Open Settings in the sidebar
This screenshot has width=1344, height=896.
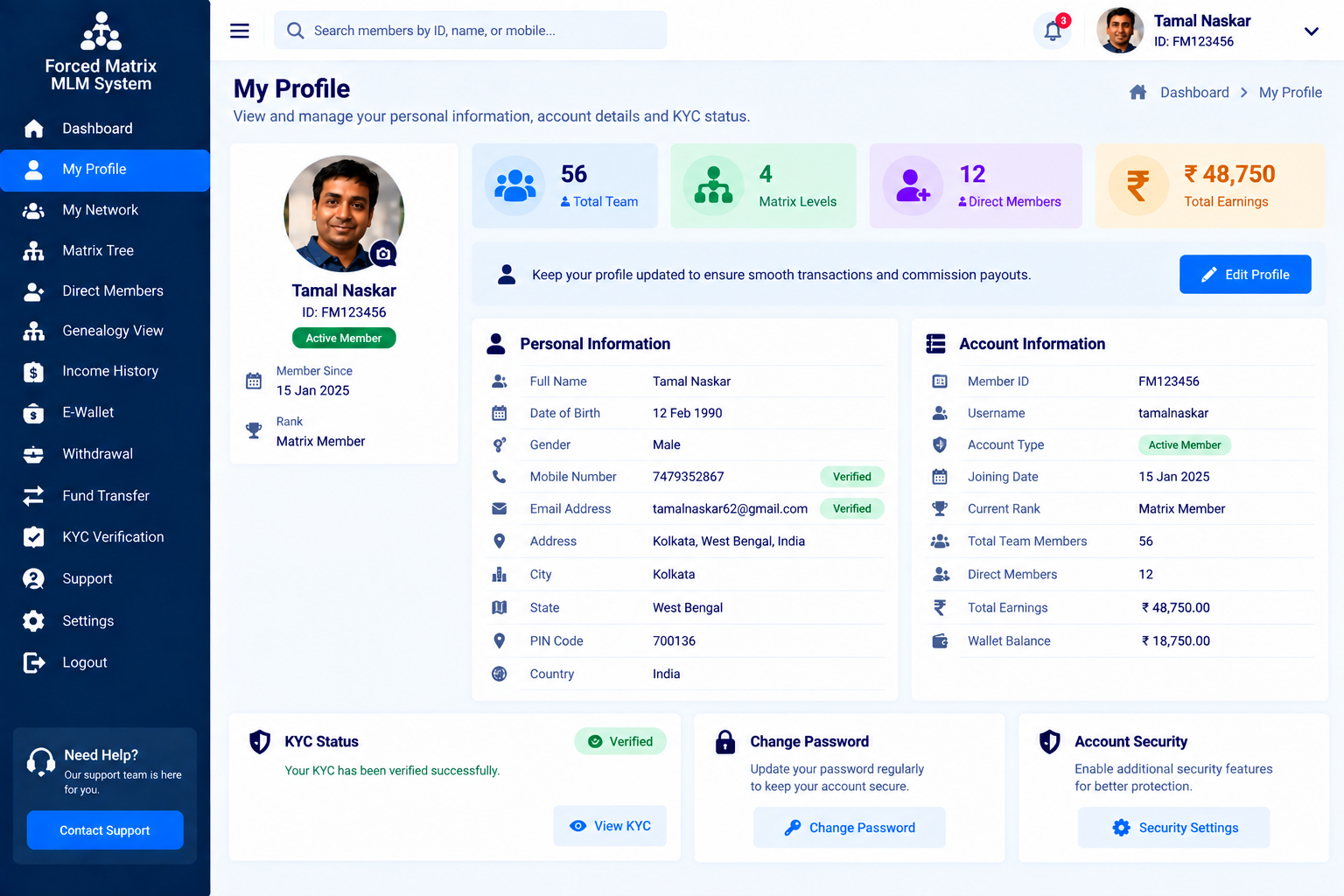coord(105,621)
